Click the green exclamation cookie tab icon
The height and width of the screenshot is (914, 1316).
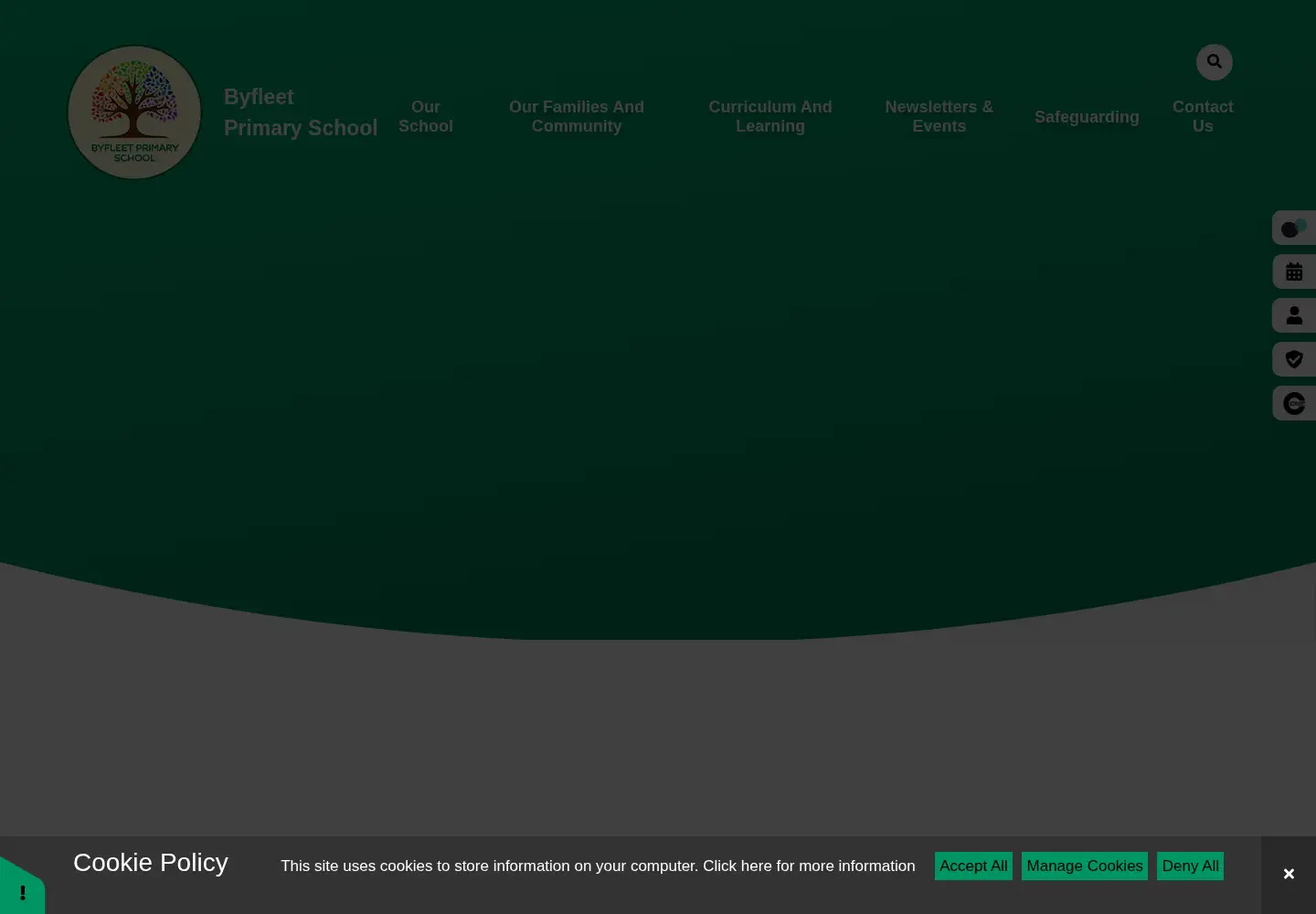[x=22, y=888]
